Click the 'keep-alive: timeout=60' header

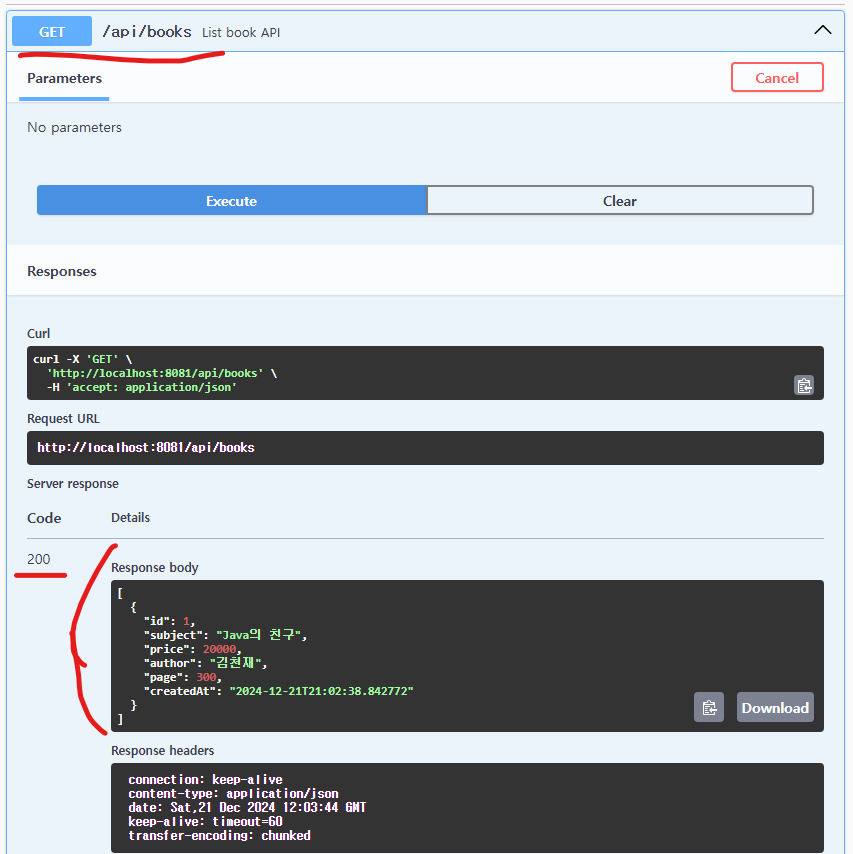205,821
